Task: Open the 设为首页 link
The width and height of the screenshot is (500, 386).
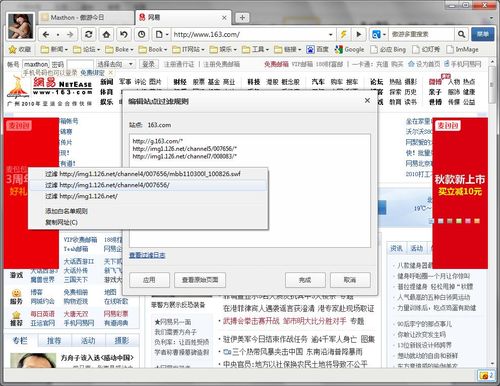Action: pos(424,64)
